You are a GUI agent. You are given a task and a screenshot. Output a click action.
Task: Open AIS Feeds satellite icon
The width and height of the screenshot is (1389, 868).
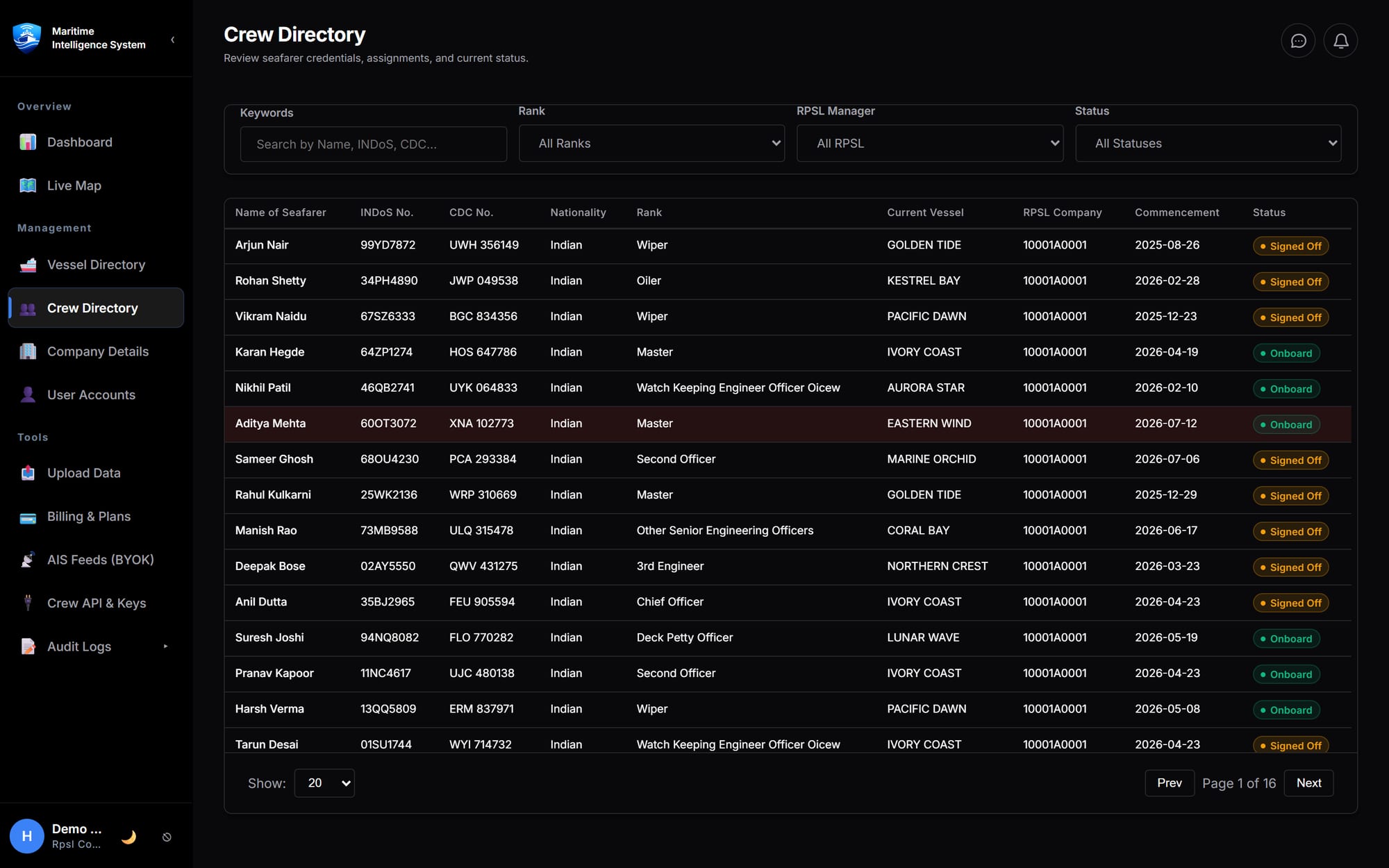pos(28,560)
